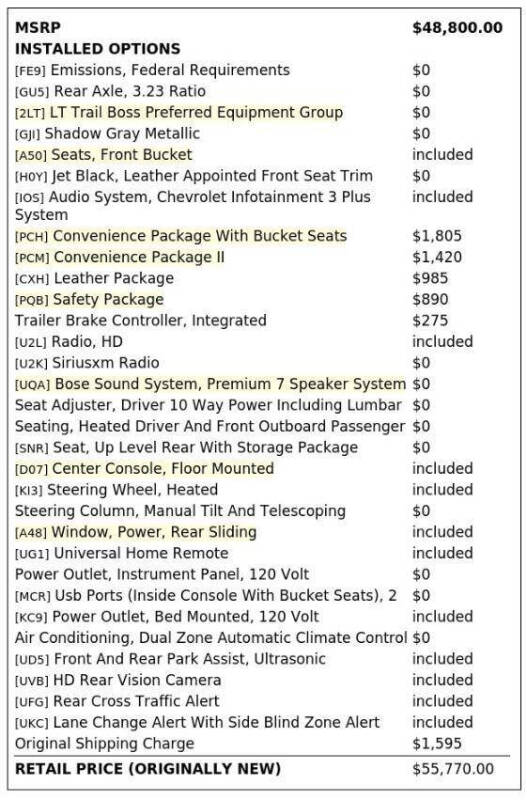Select Convenience Package With Bucket Seats
The width and height of the screenshot is (527, 800).
(x=200, y=236)
